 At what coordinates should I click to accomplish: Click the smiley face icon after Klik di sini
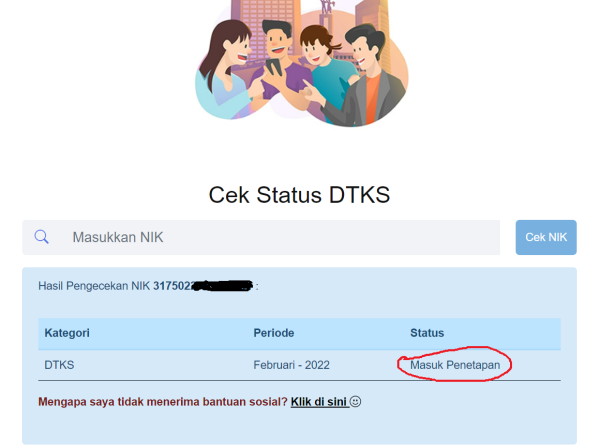pyautogui.click(x=355, y=401)
